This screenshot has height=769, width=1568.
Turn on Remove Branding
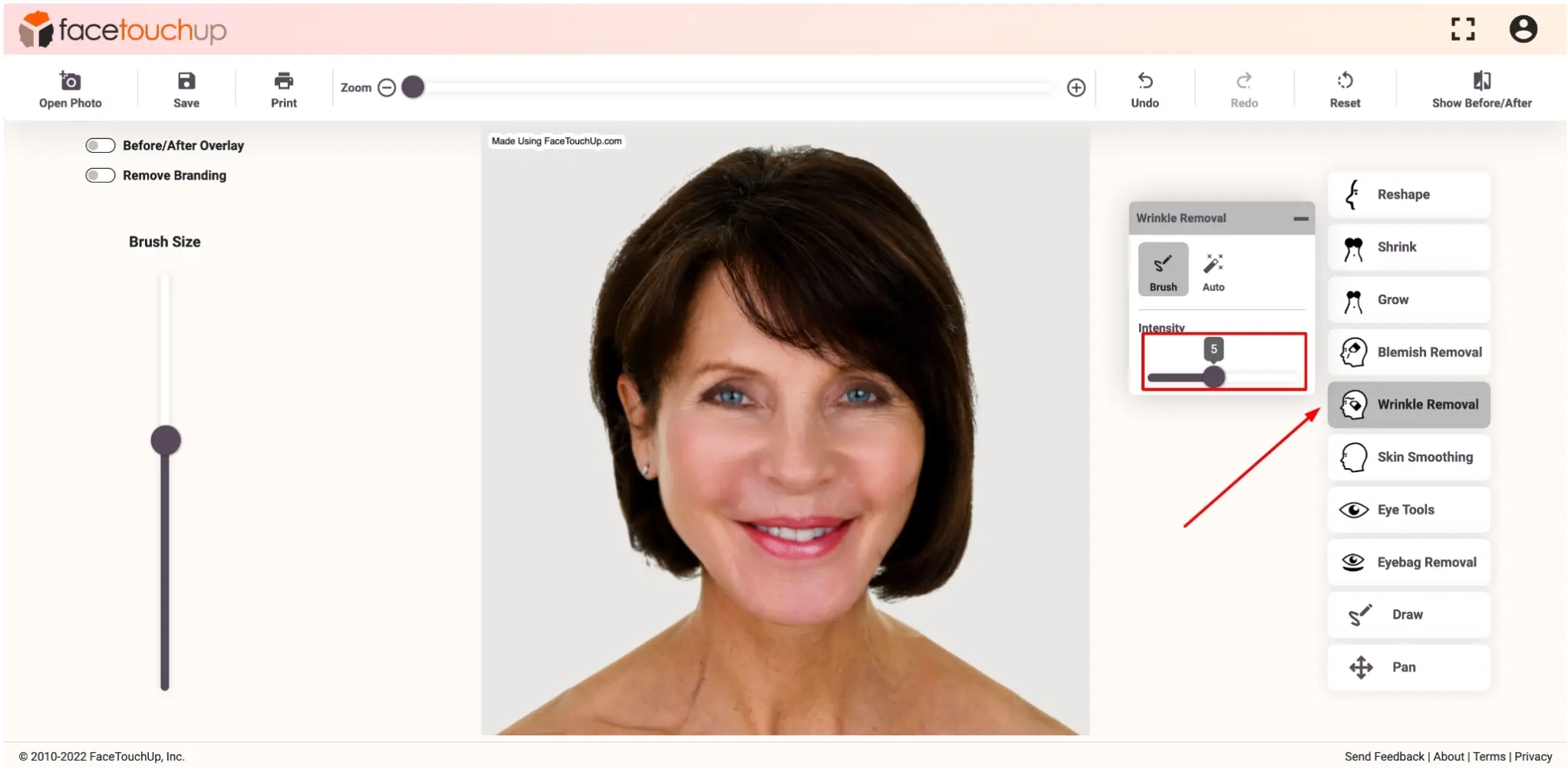pyautogui.click(x=100, y=174)
